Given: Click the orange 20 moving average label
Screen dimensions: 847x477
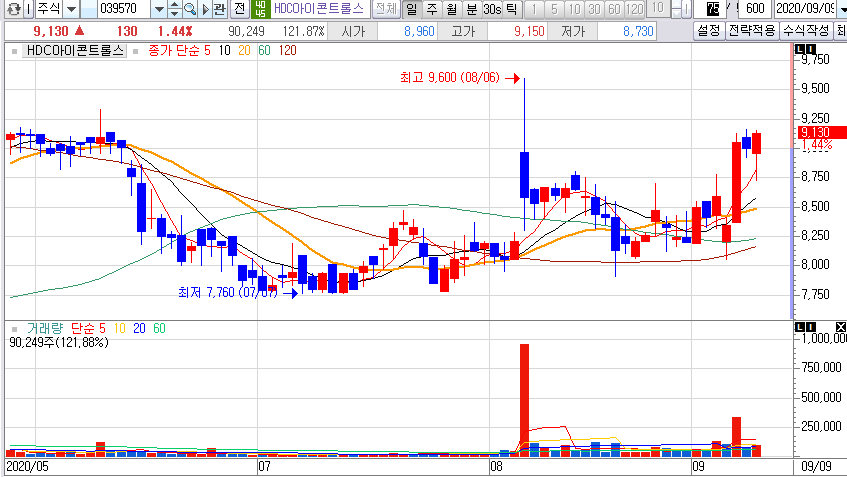Looking at the screenshot, I should (244, 51).
